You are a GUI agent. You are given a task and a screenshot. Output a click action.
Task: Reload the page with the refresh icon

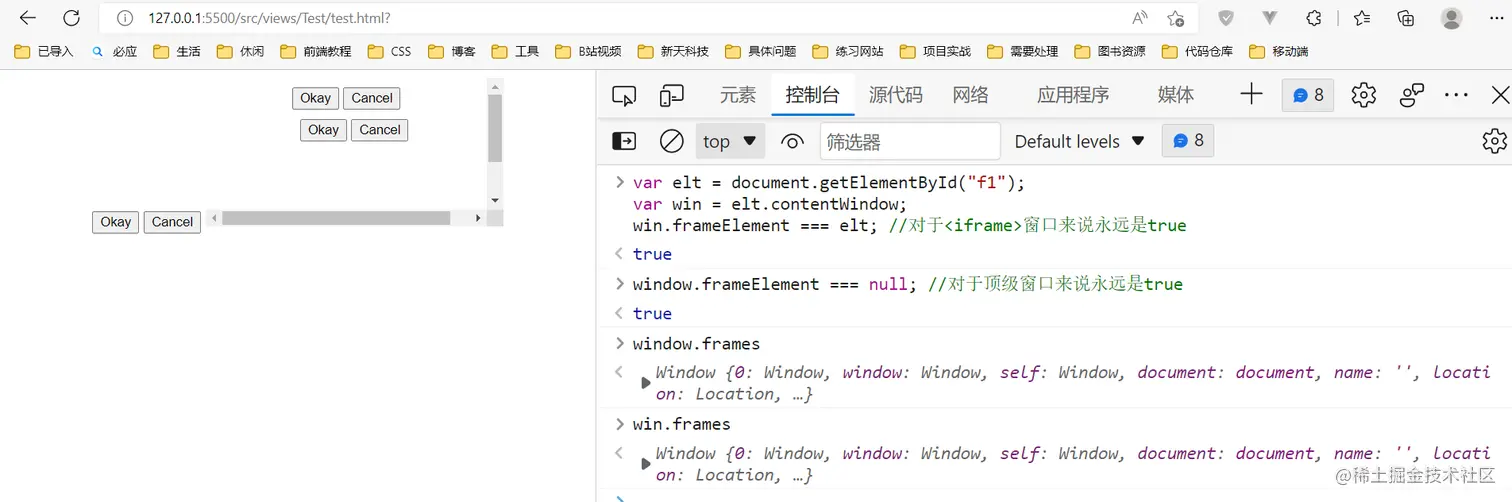click(x=71, y=18)
